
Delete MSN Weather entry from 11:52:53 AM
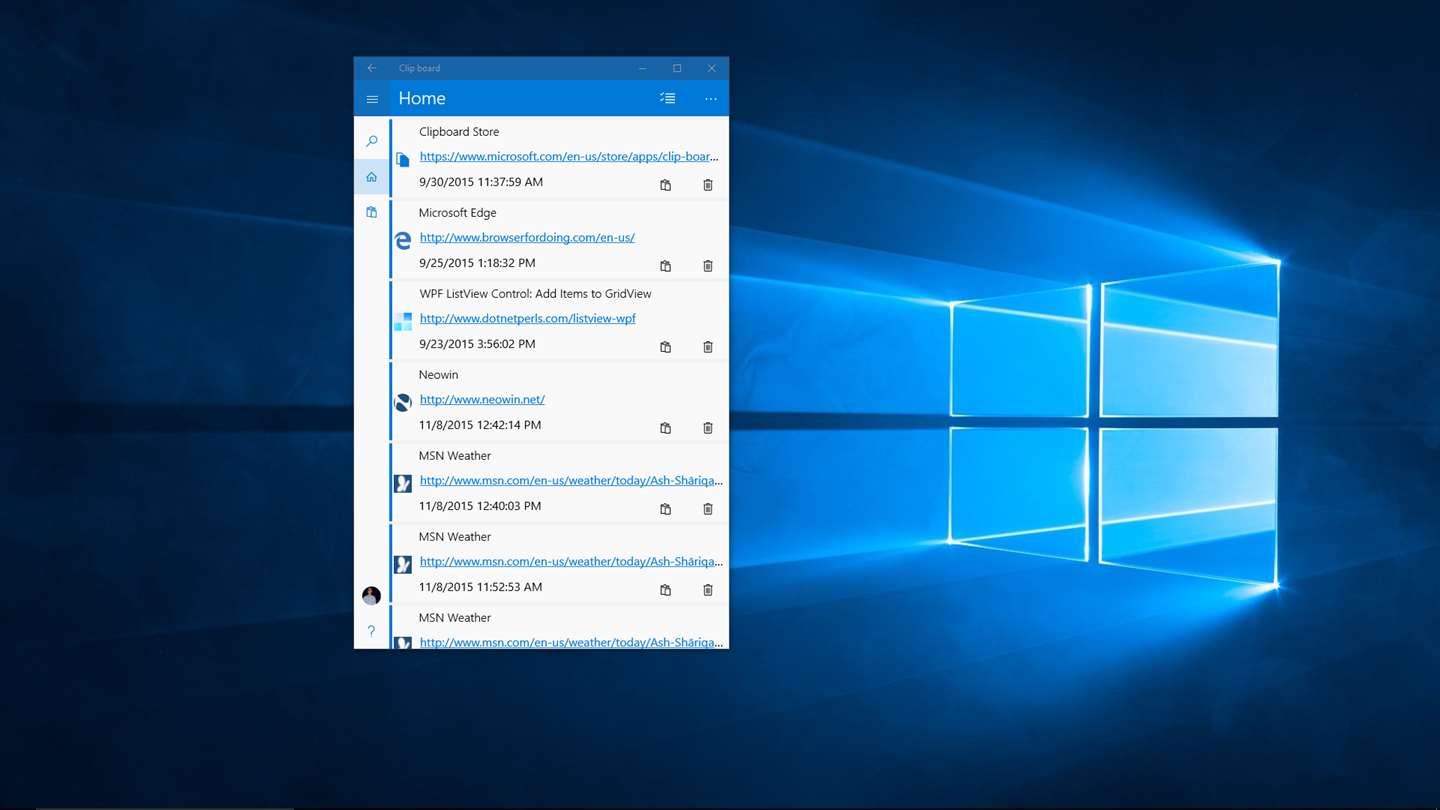[x=708, y=590]
